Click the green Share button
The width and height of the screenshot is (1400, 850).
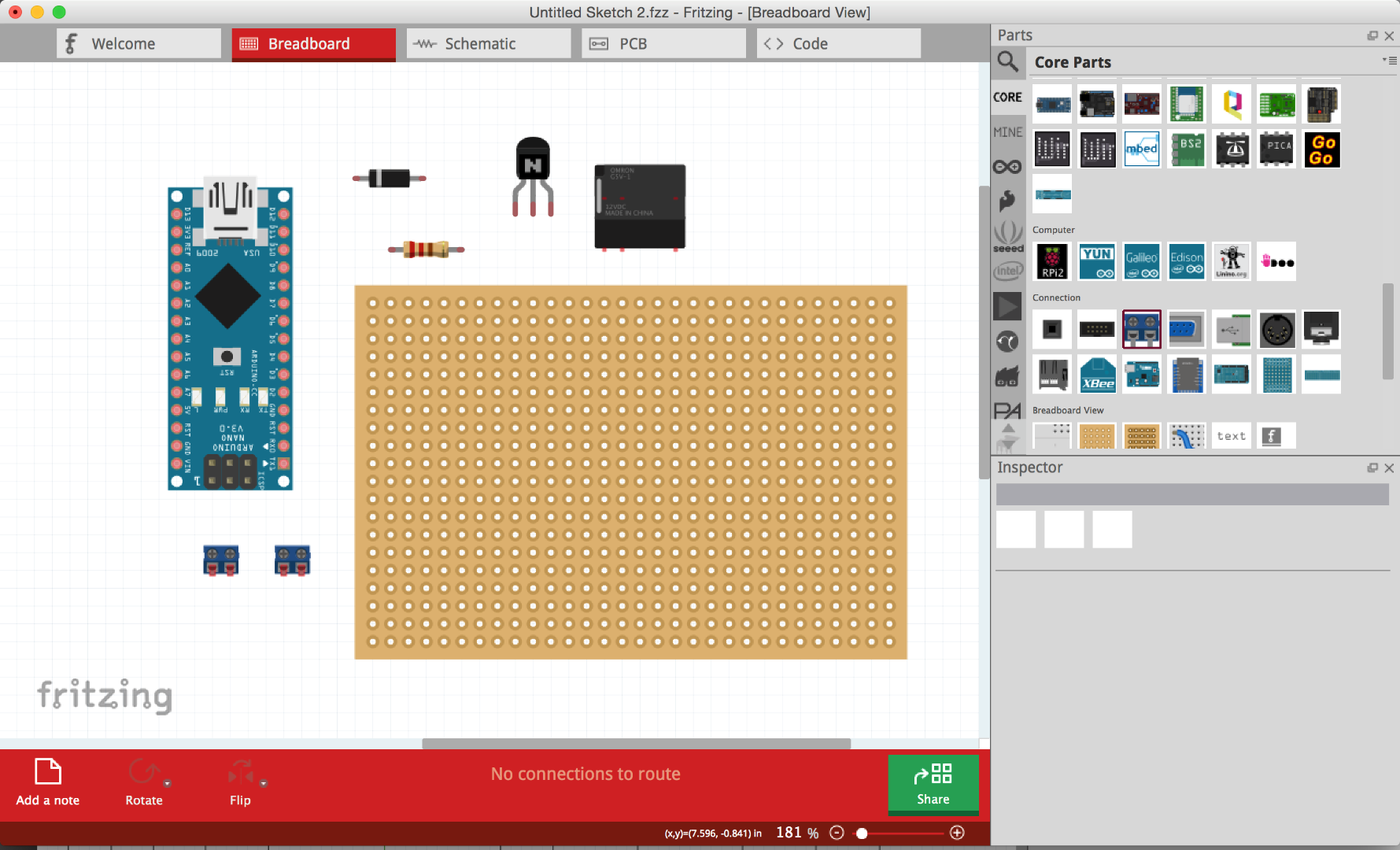click(x=933, y=785)
